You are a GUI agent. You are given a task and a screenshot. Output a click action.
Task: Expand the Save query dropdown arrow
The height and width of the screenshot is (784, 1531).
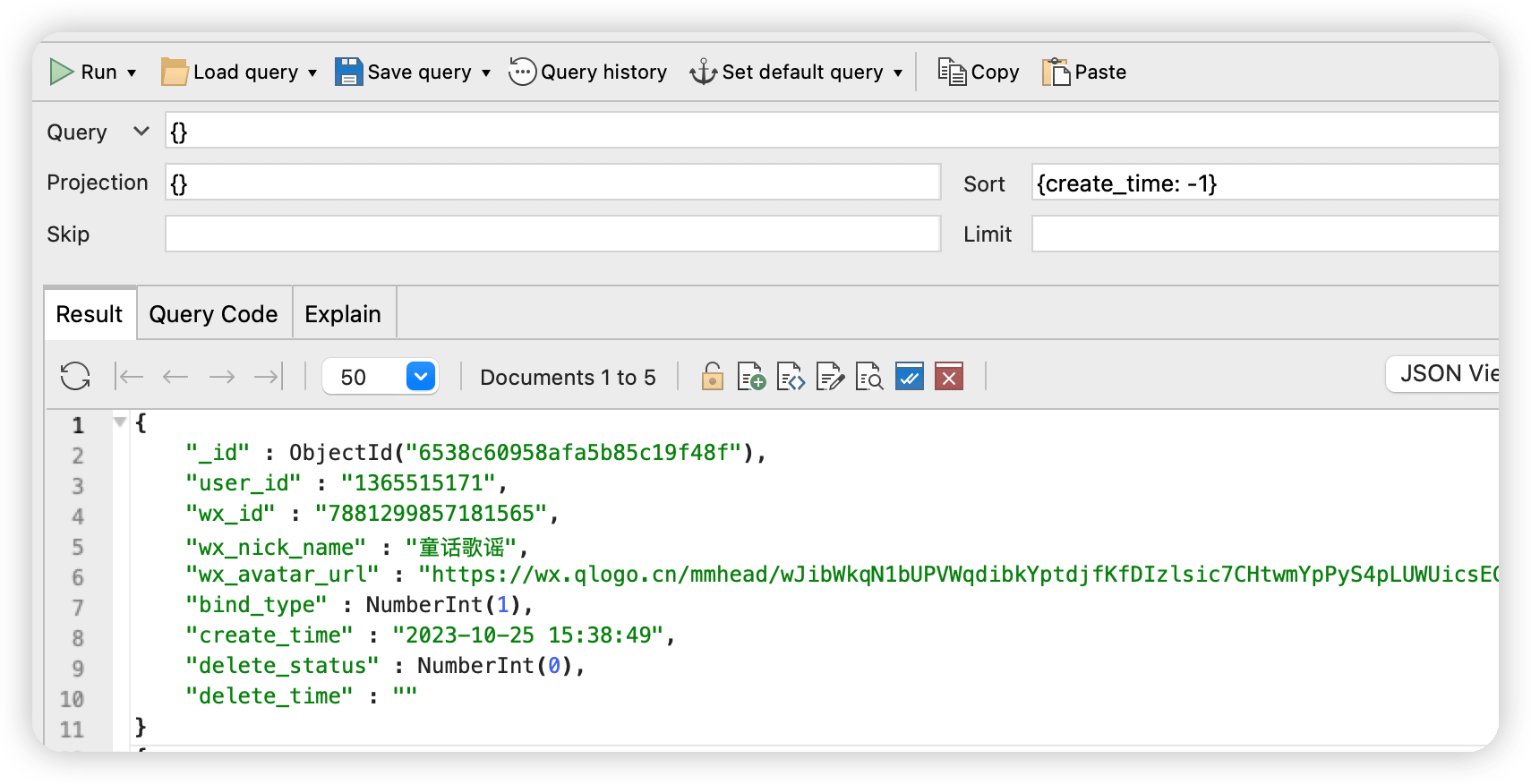(486, 73)
